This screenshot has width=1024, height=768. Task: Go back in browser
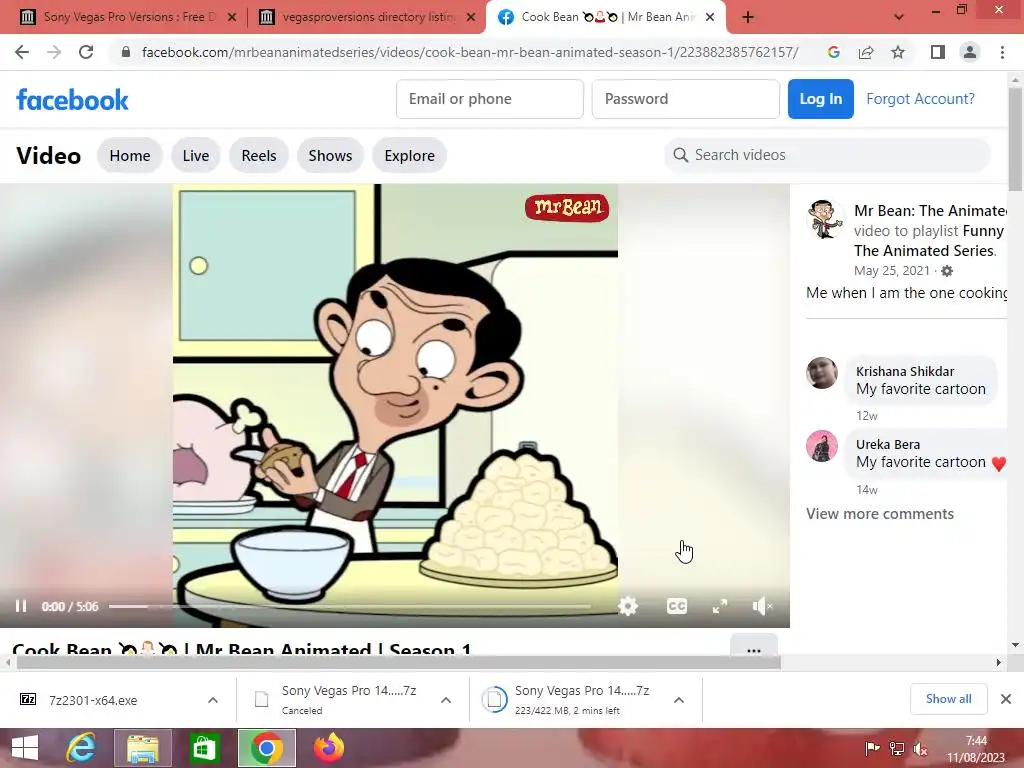tap(22, 52)
